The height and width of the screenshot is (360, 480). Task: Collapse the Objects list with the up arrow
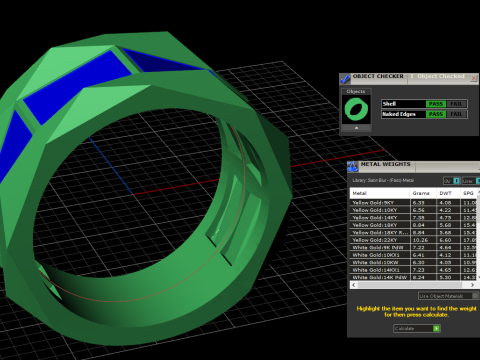[x=356, y=128]
